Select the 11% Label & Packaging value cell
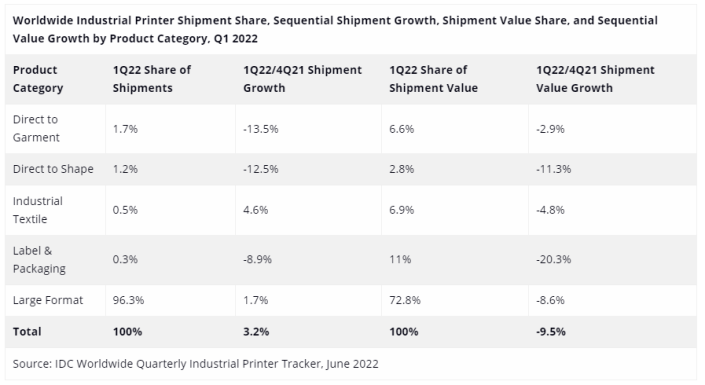705x385 pixels. tap(400, 260)
